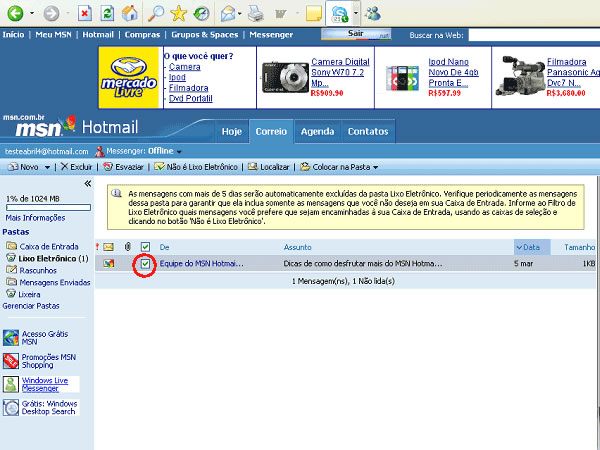600x450 pixels.
Task: Expand the Novo dropdown arrow
Action: coord(48,168)
